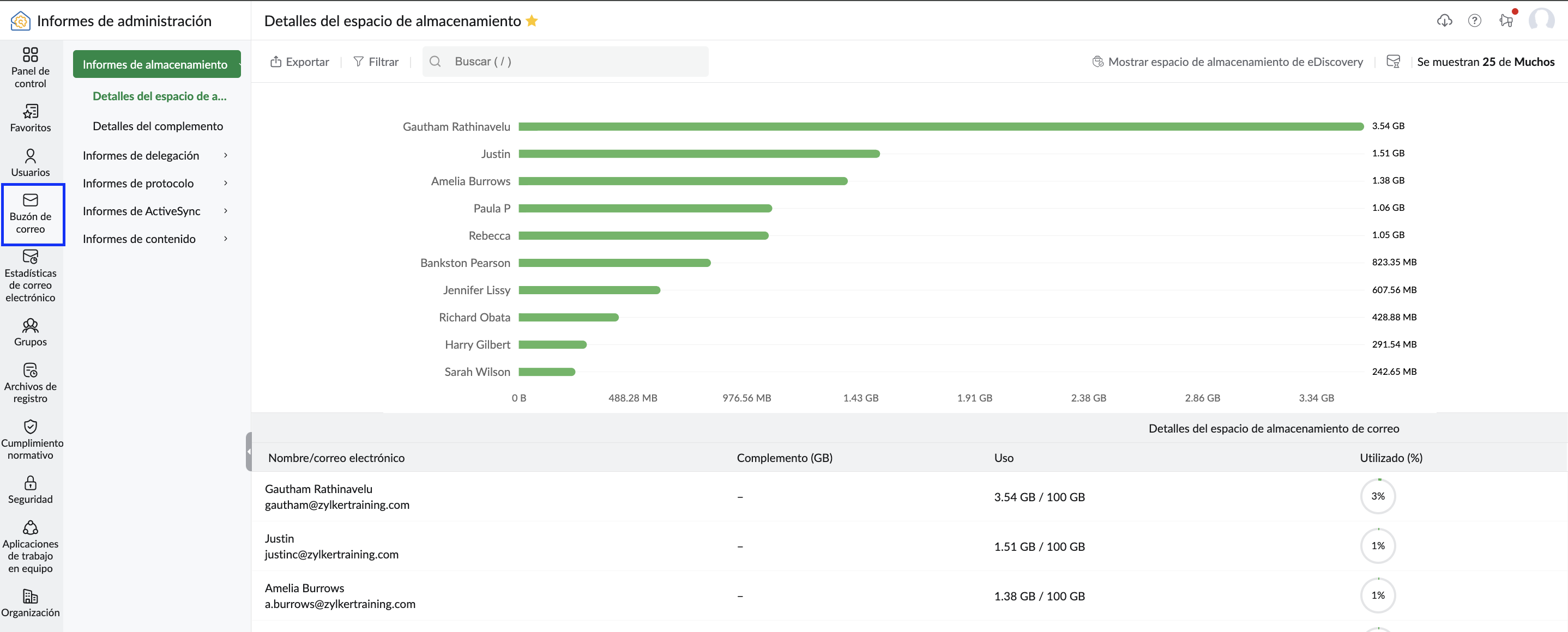Viewport: 1568px width, 632px height.
Task: Open the Seguridad section
Action: (31, 490)
